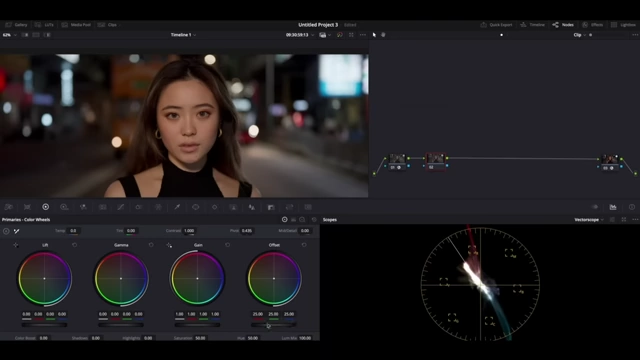Select the white balance picker tool
640x360 pixels.
[17, 231]
